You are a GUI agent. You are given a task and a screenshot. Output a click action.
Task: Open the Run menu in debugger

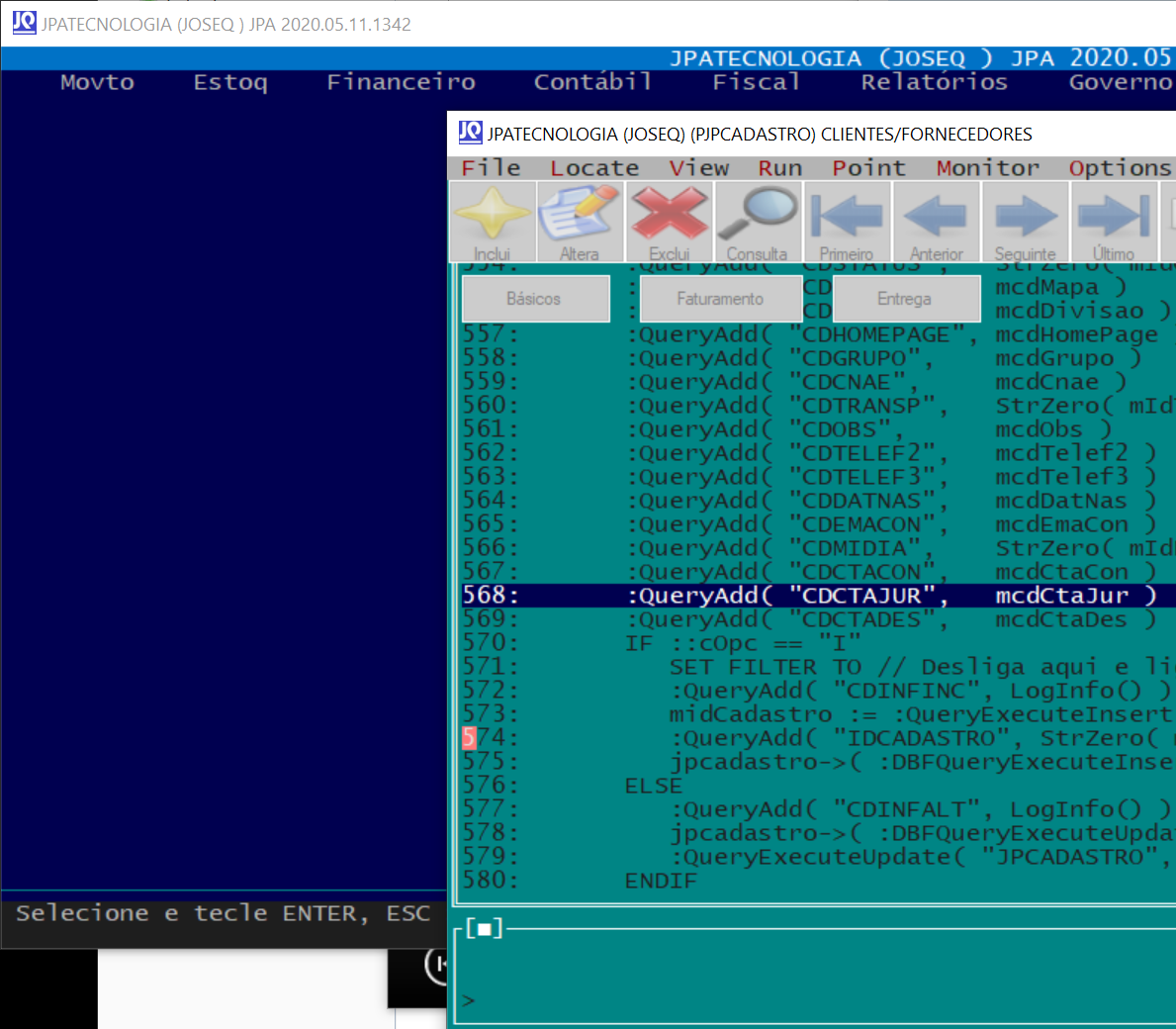coord(779,168)
